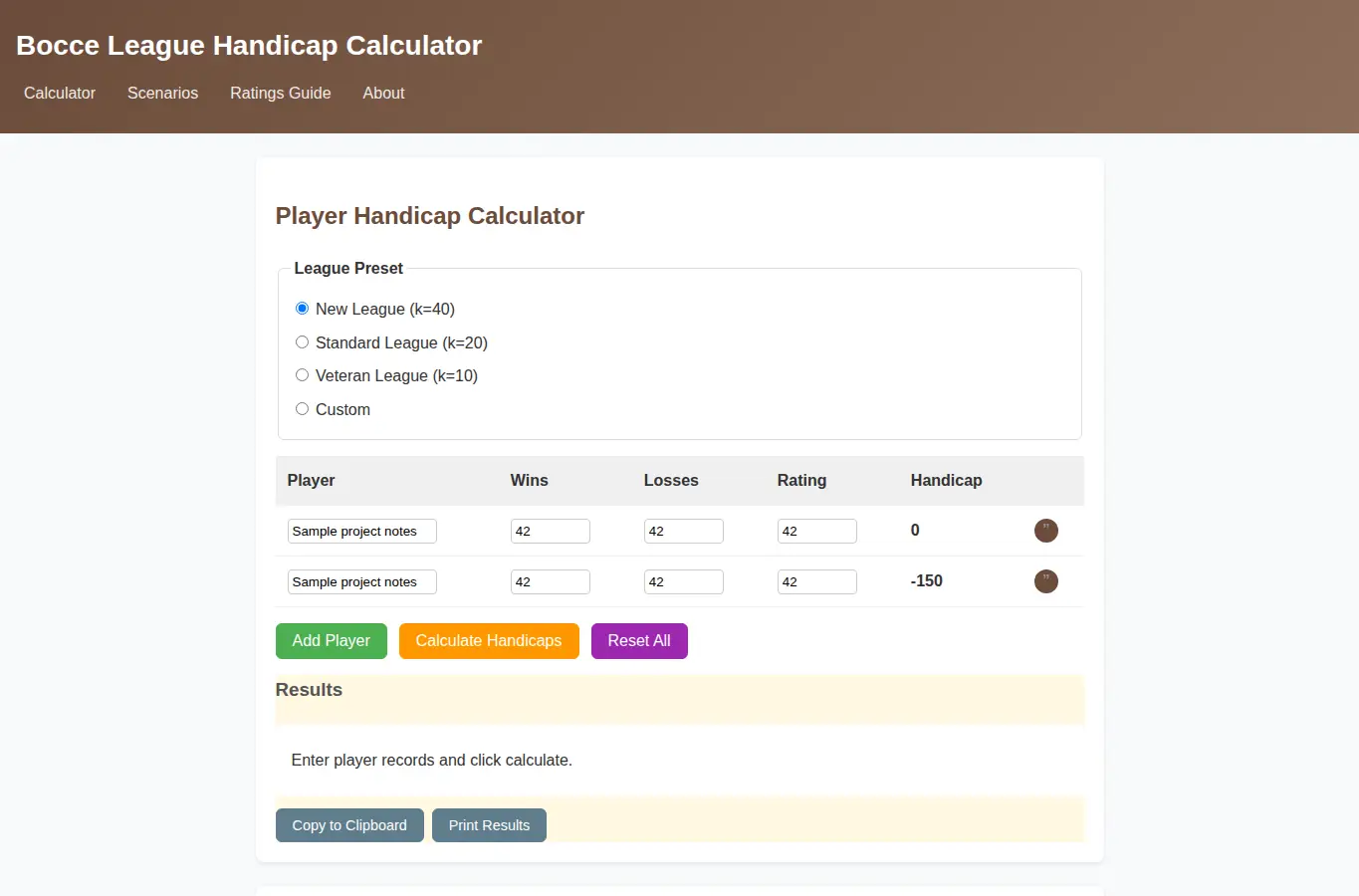The image size is (1359, 896).
Task: Click the Player column header
Action: 311,480
